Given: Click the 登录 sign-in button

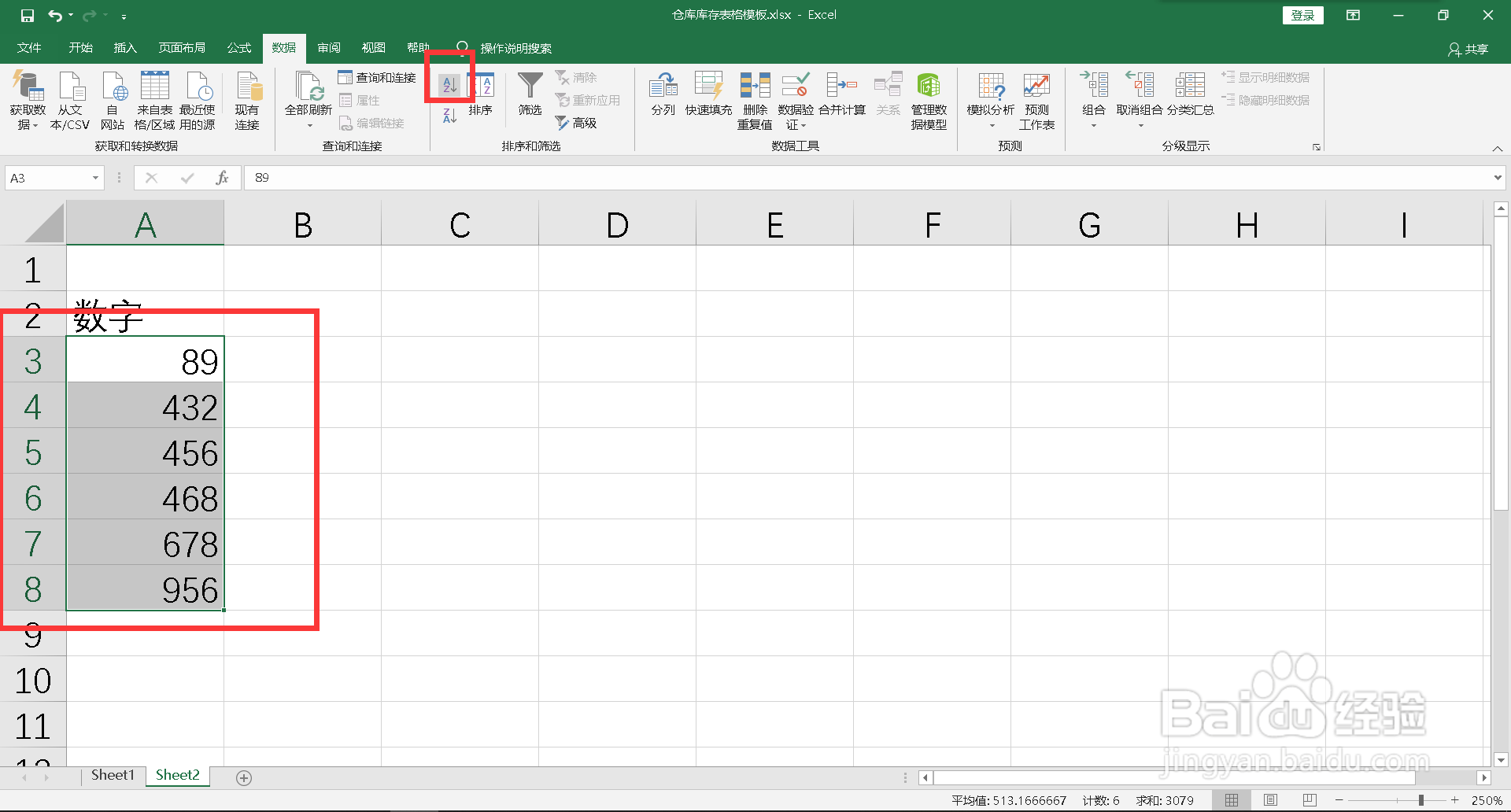Looking at the screenshot, I should [x=1302, y=16].
